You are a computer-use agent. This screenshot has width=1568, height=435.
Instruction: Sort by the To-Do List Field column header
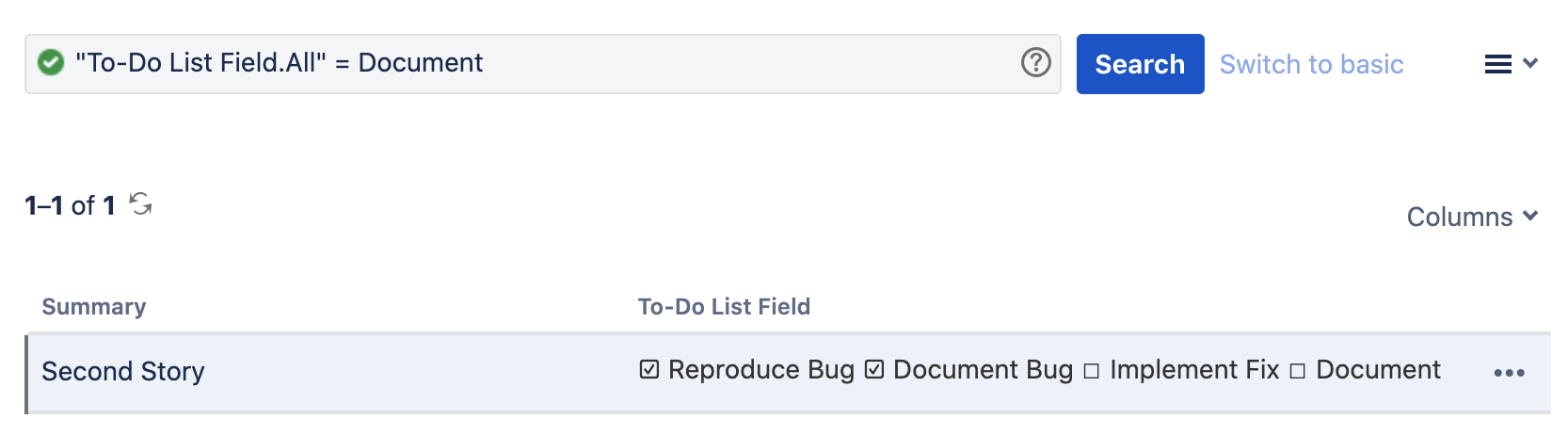[724, 307]
